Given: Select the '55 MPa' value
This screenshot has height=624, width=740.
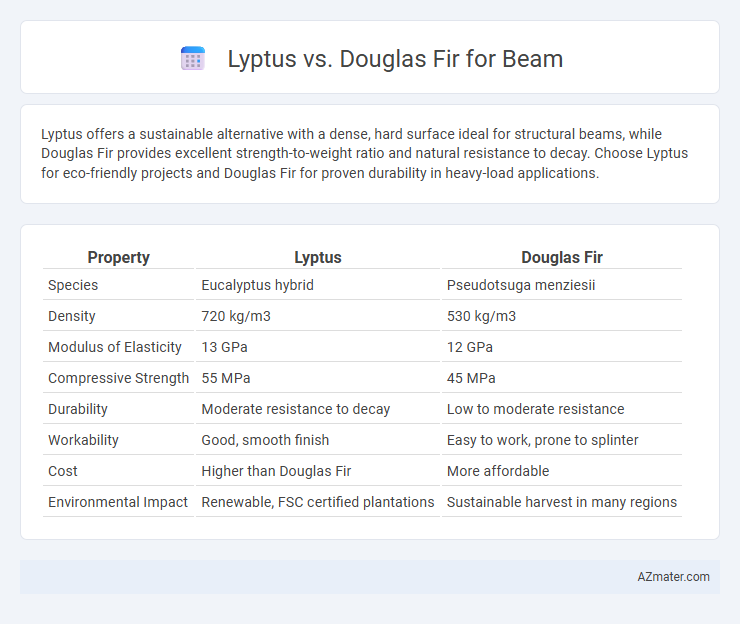Looking at the screenshot, I should click(226, 378).
